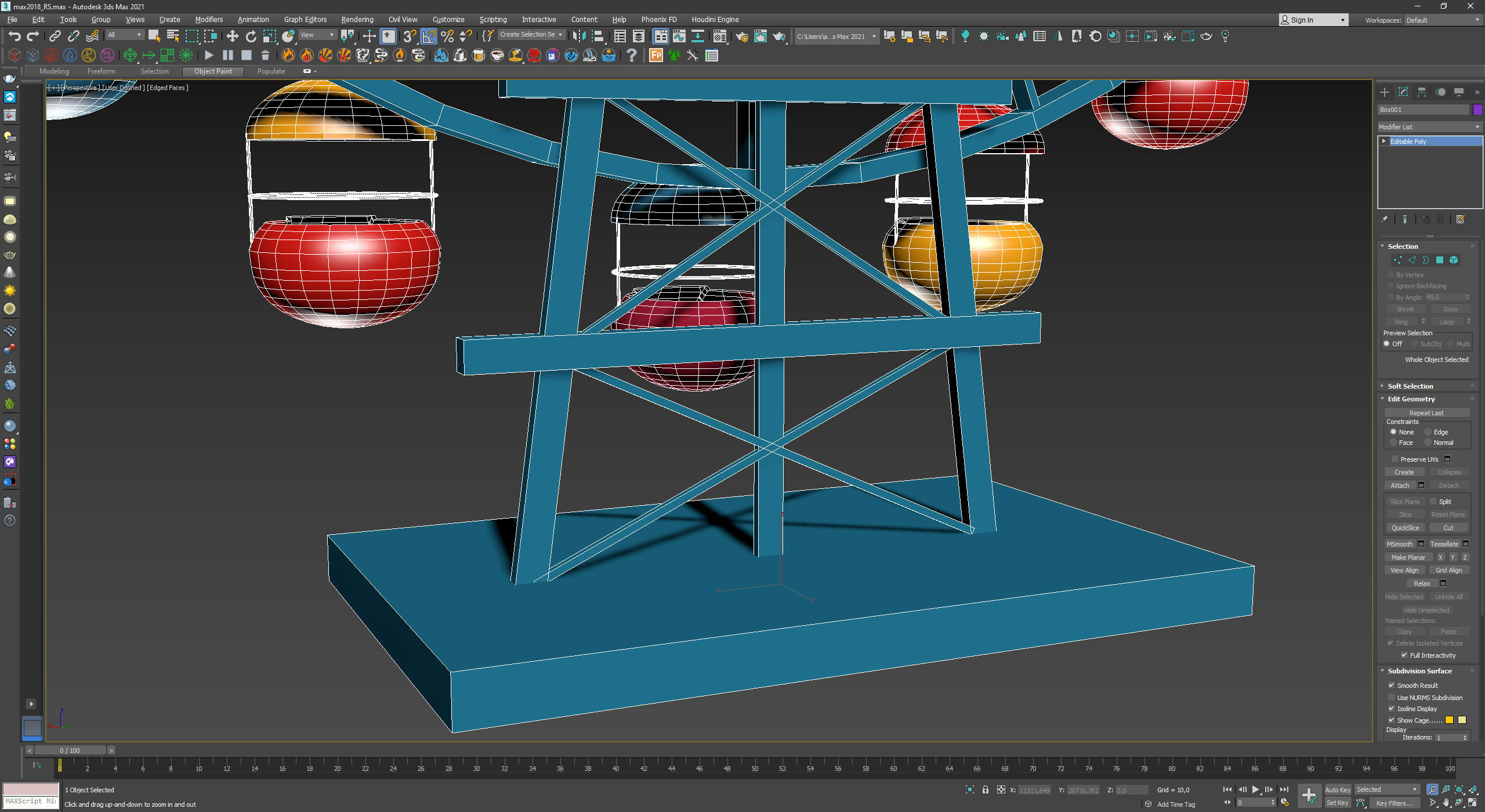Select the Move transform tool
The width and height of the screenshot is (1485, 812).
(232, 37)
